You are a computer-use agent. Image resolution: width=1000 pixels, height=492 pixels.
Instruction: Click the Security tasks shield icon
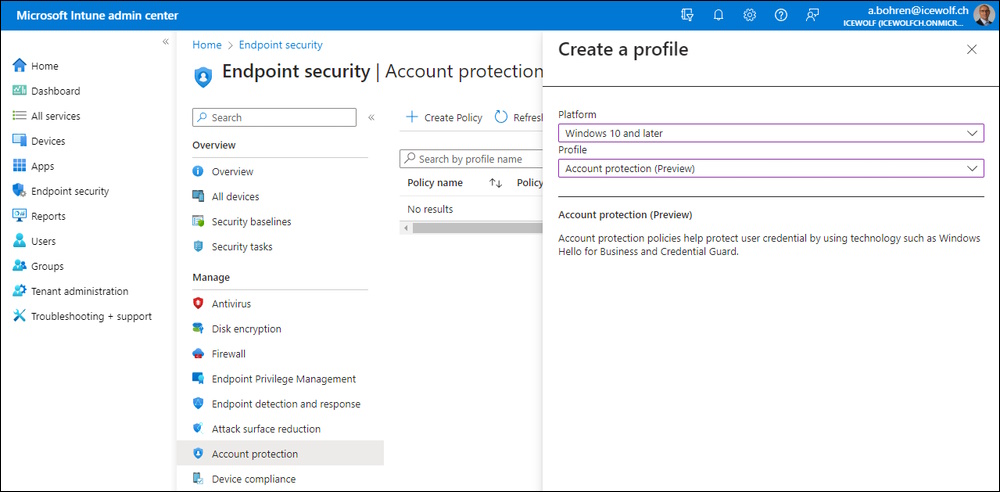(198, 246)
